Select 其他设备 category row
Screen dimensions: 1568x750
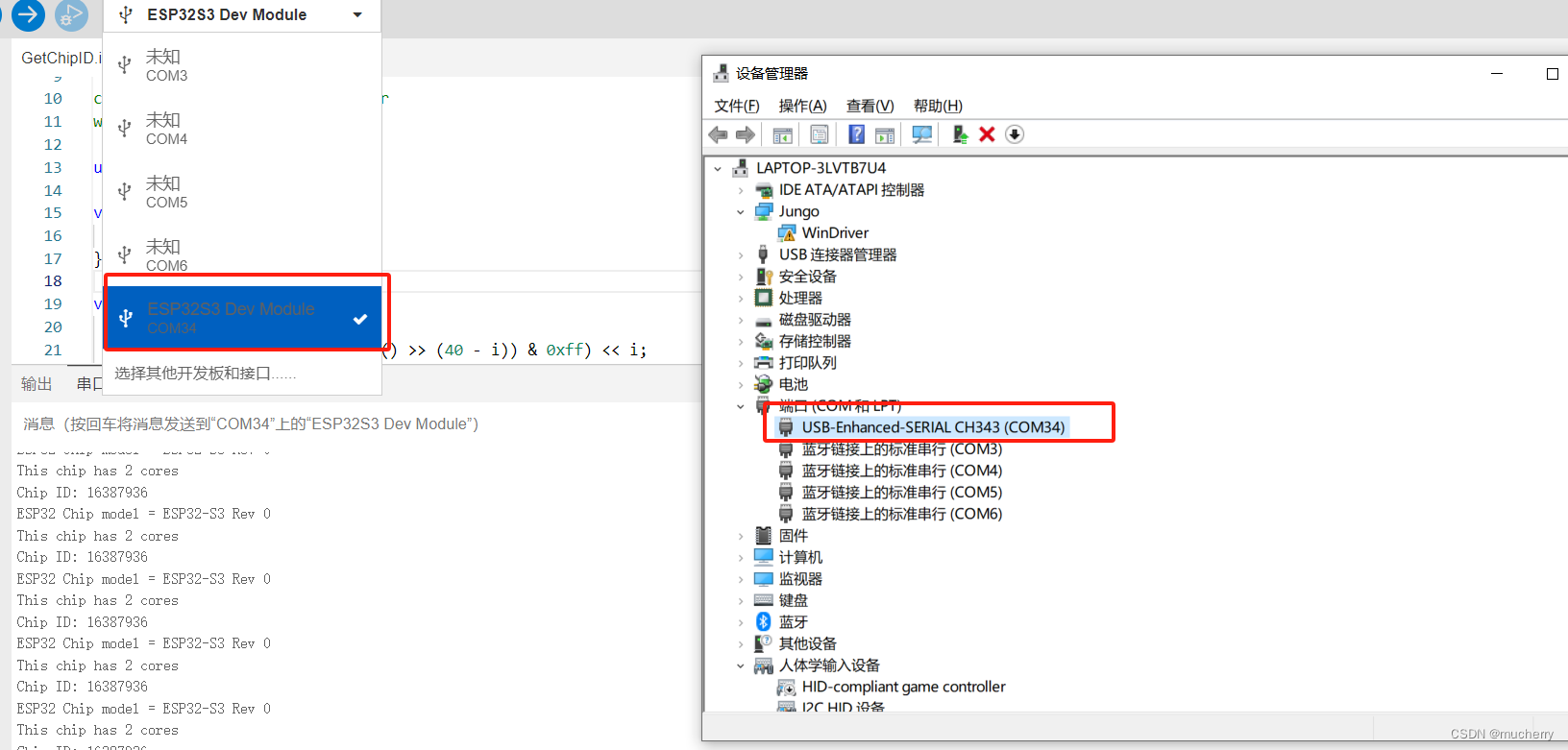coord(807,643)
